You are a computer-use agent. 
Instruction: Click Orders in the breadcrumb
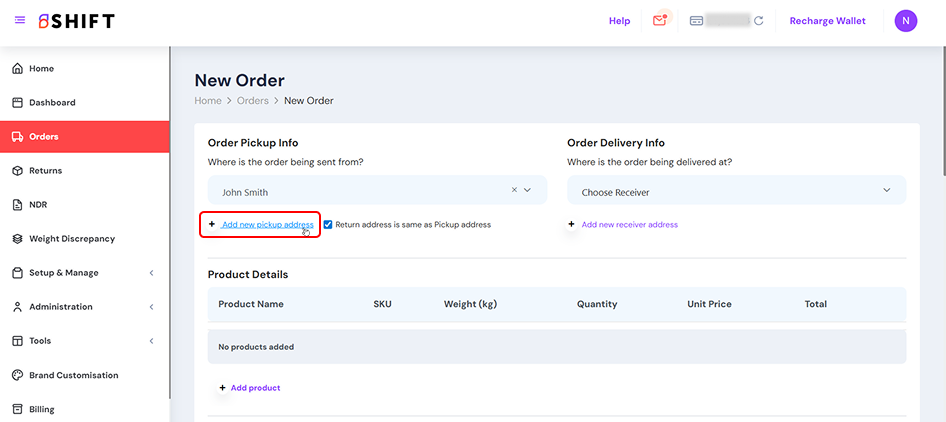coord(252,101)
